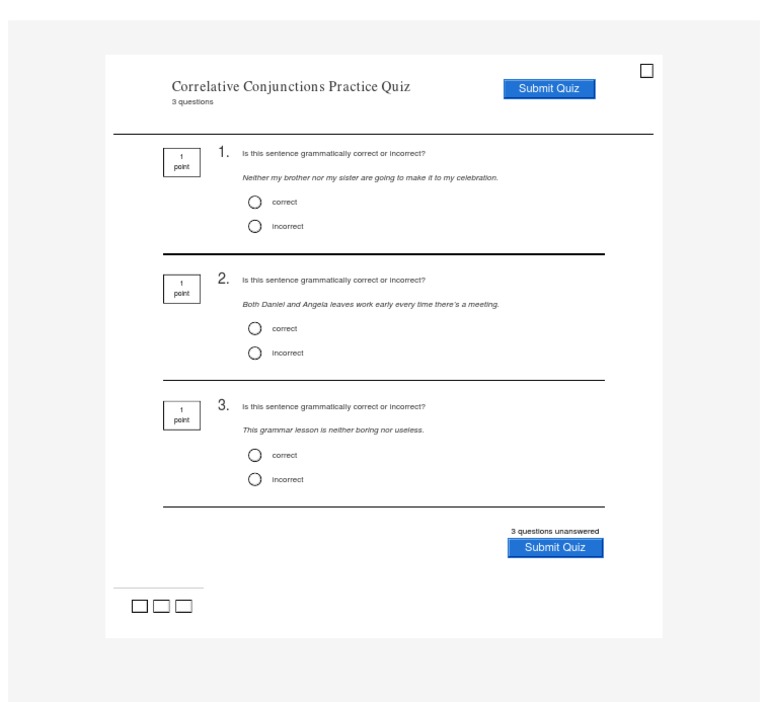Click the quiz title 'Correlative Conjunctions Practice Quiz'
Screen dimensions: 768x702
[x=291, y=87]
